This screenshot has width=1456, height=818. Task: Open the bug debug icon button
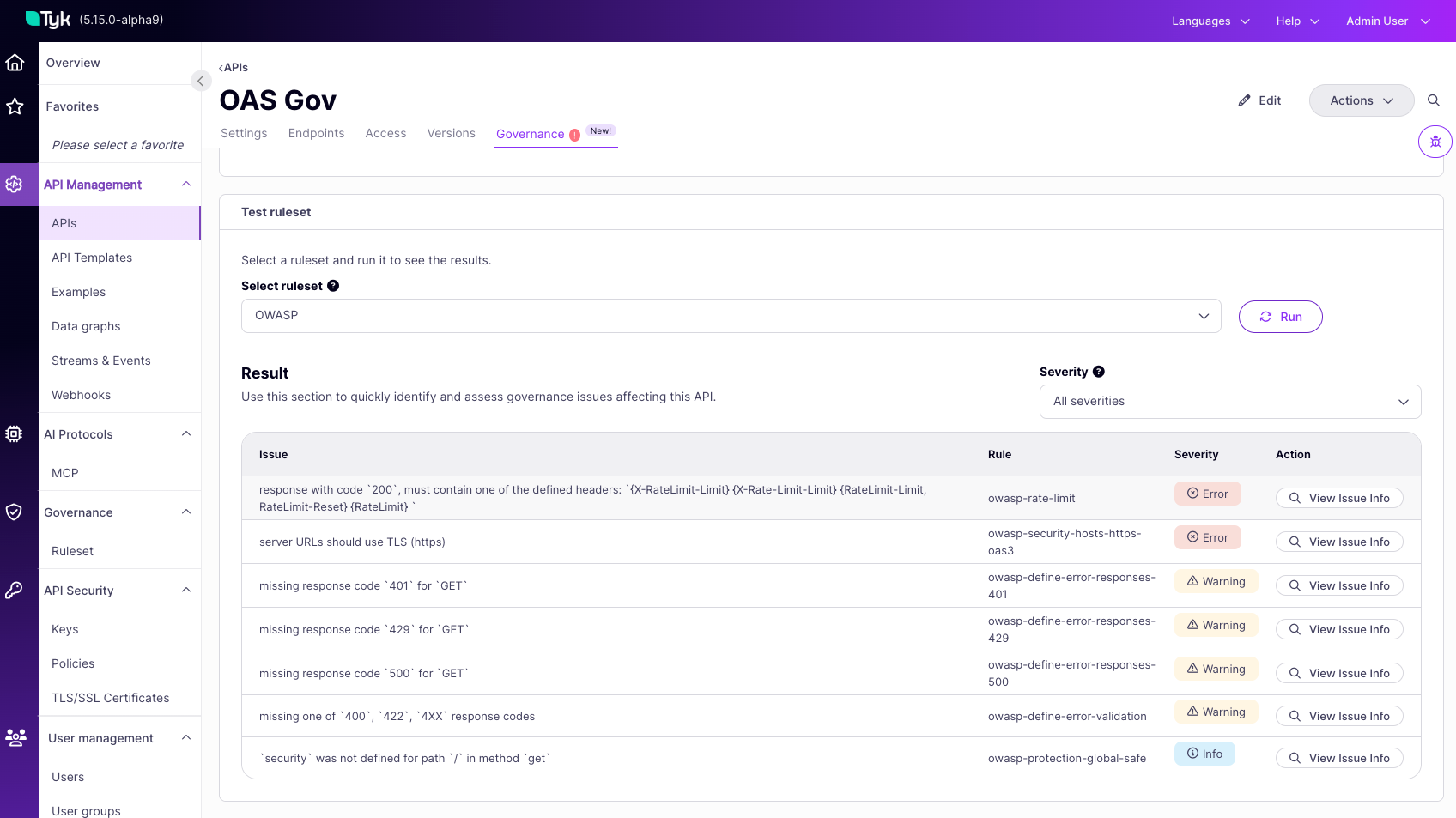click(1435, 142)
